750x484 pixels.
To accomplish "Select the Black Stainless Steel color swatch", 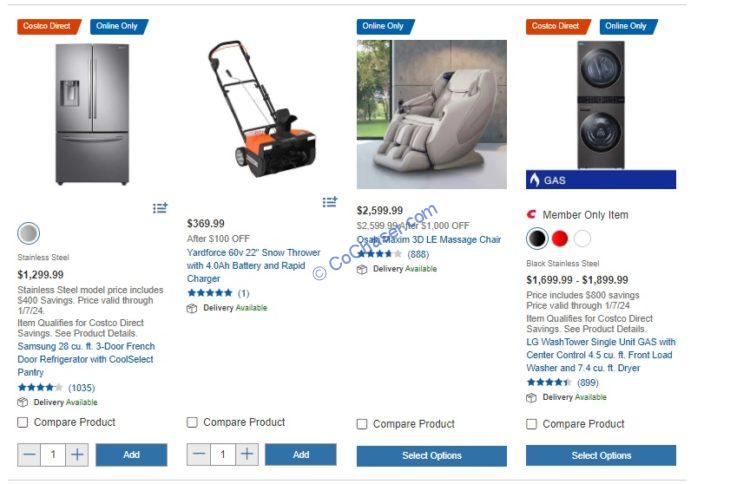I will tap(537, 238).
